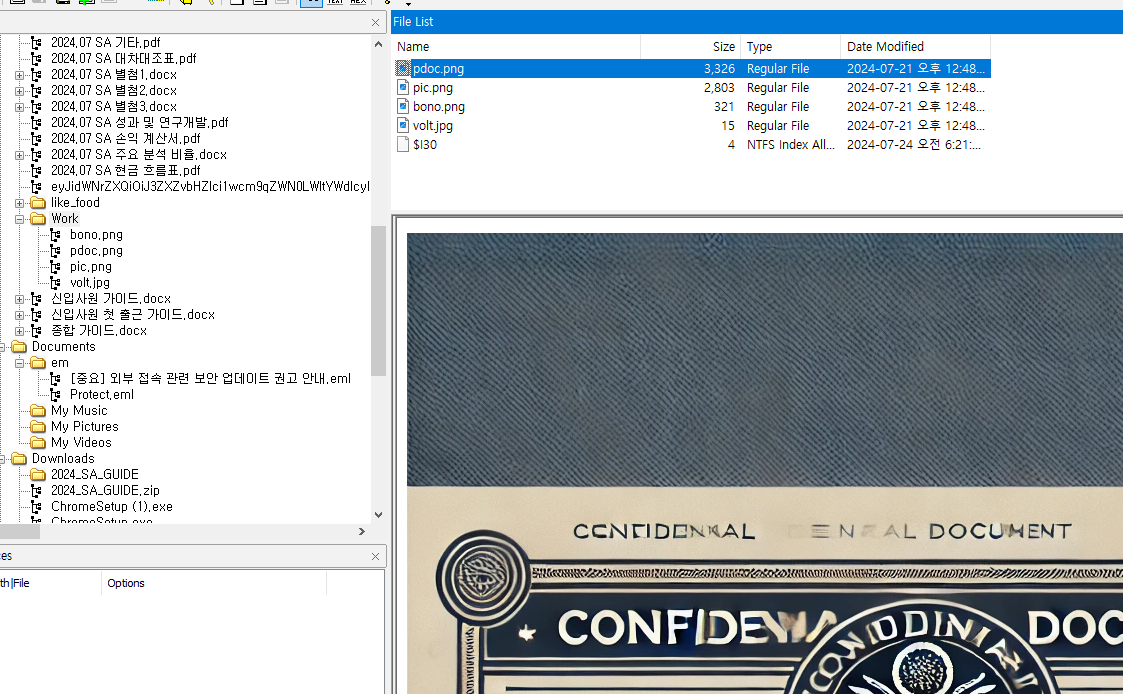
Task: Select 2024.07 SA 성과 및 연구개발.pdf in tree
Action: pos(140,122)
